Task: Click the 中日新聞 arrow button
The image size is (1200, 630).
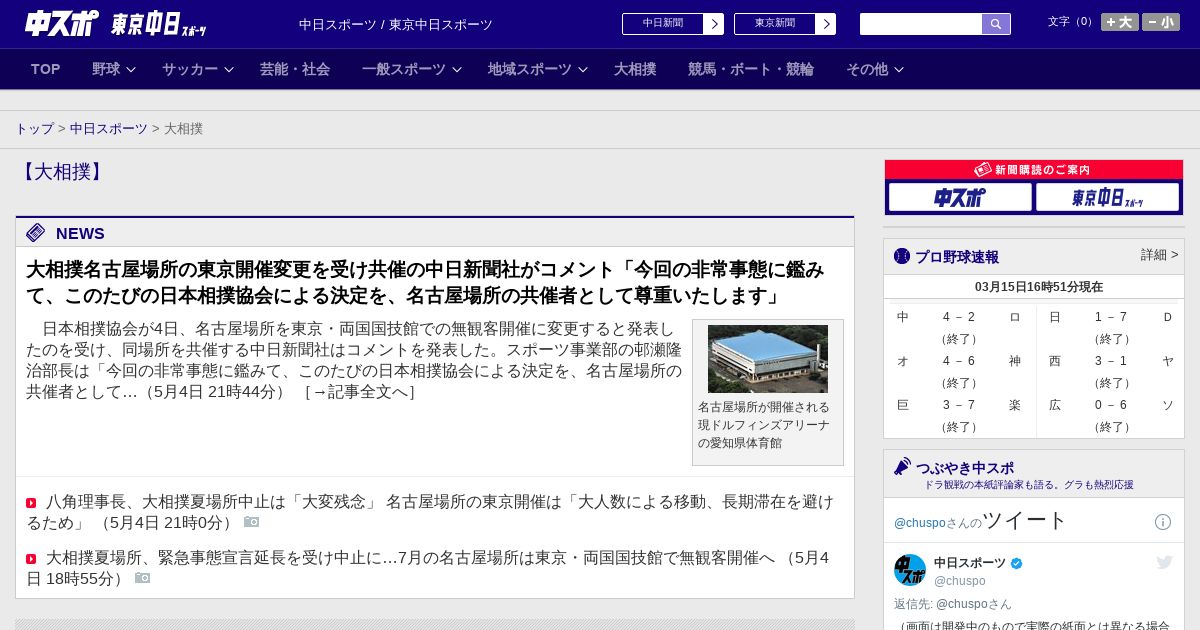Action: click(714, 24)
